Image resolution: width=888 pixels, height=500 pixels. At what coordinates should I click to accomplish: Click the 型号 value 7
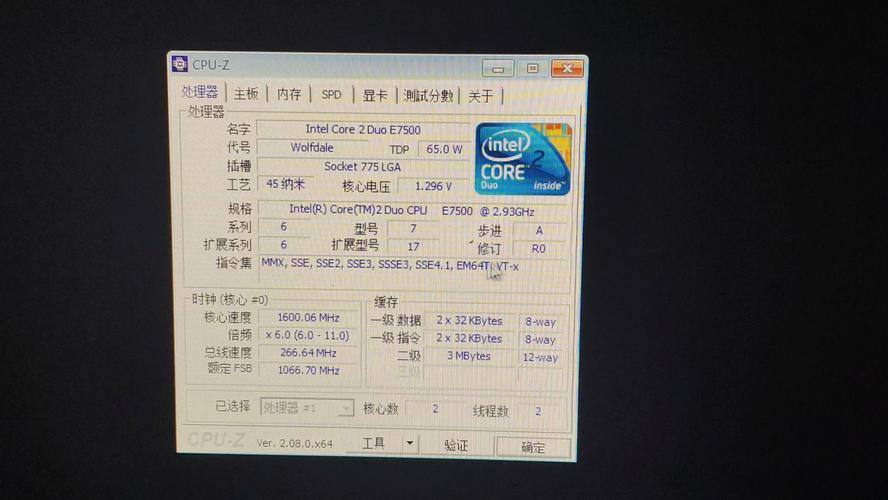click(413, 228)
